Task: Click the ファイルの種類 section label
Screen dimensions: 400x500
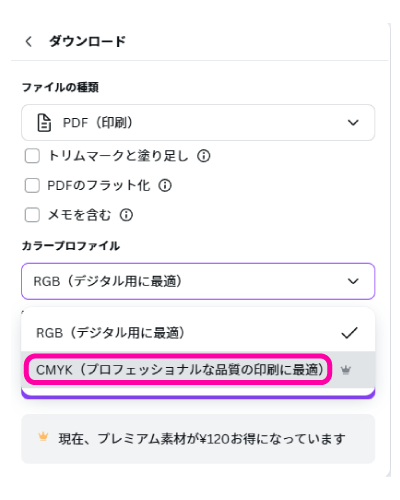Action: [x=60, y=87]
